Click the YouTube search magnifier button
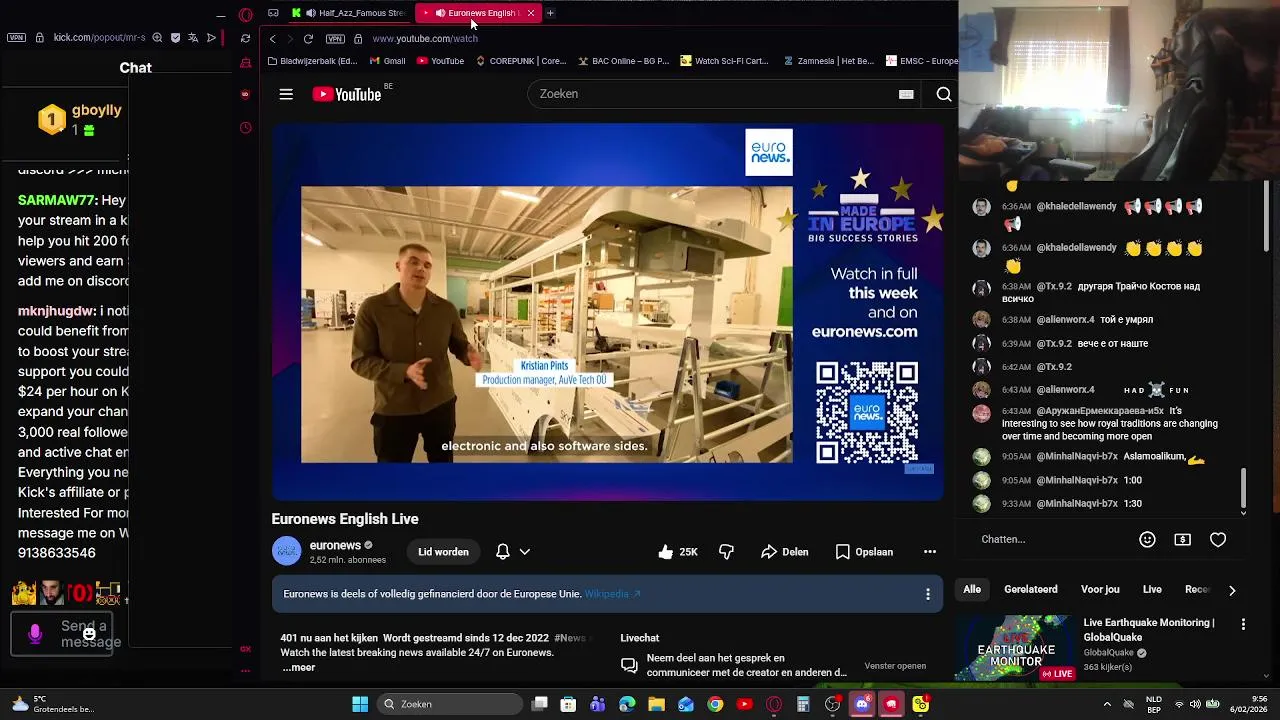1280x720 pixels. tap(943, 94)
